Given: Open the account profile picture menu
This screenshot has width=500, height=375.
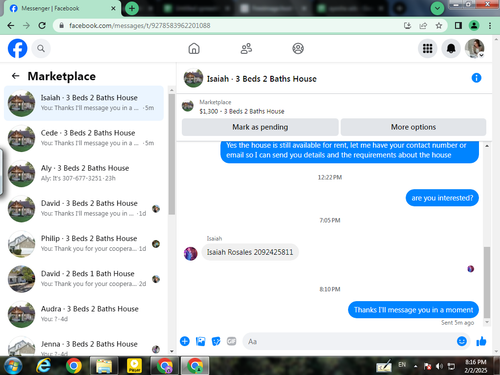Looking at the screenshot, I should 475,49.
